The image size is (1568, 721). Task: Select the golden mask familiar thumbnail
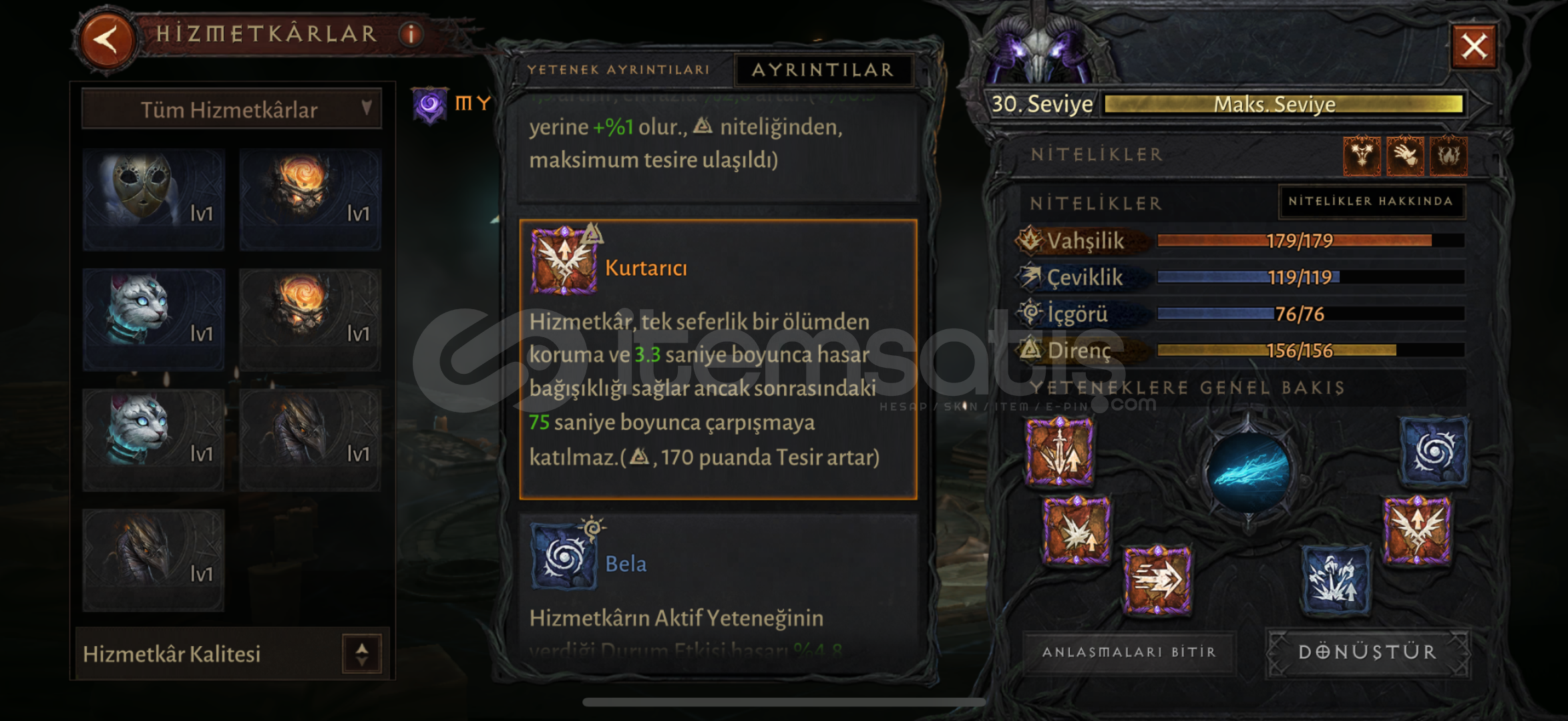pyautogui.click(x=153, y=198)
